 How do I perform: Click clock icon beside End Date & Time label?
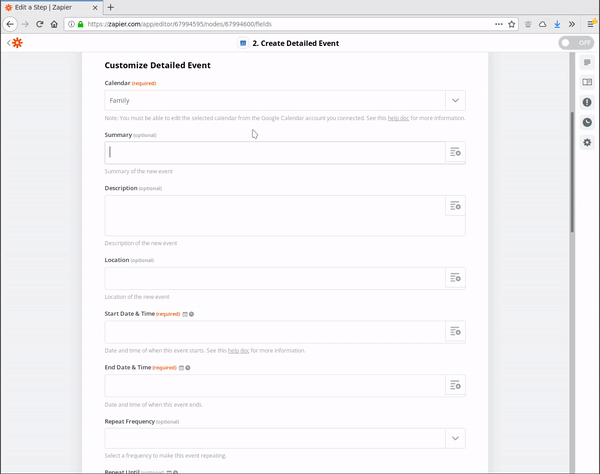(x=188, y=368)
